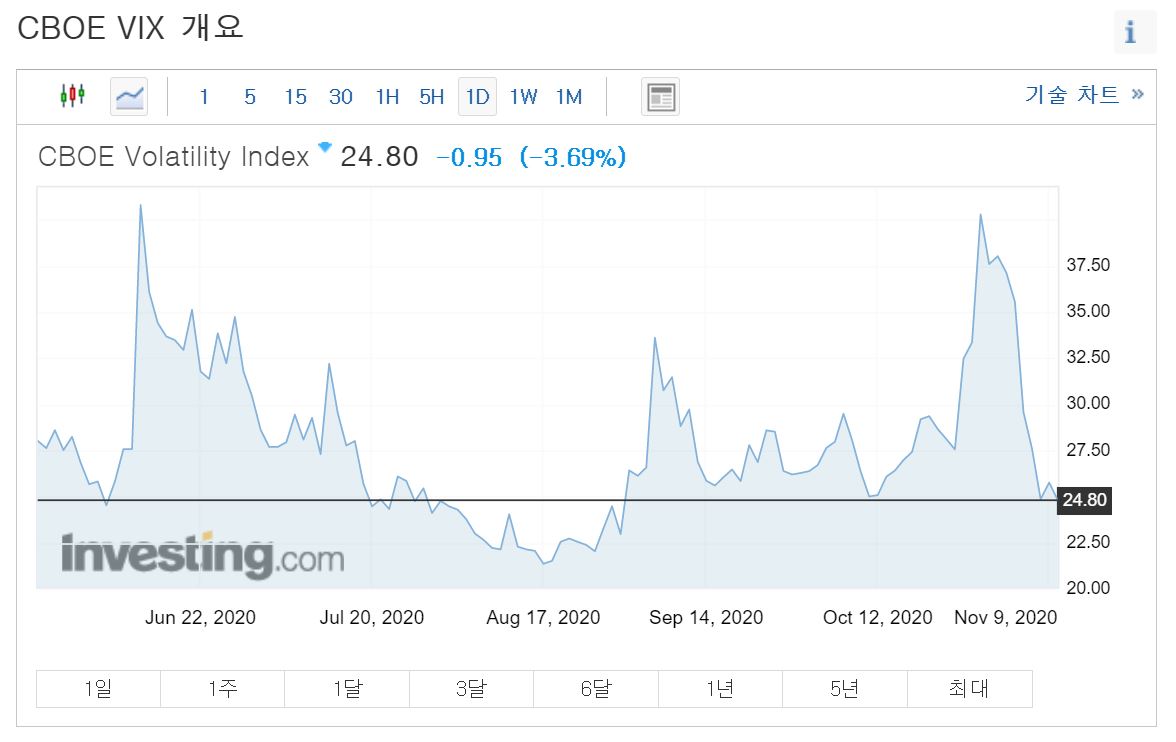Viewport: 1176px width, 742px height.
Task: Select the 6달 range tab
Action: [596, 689]
